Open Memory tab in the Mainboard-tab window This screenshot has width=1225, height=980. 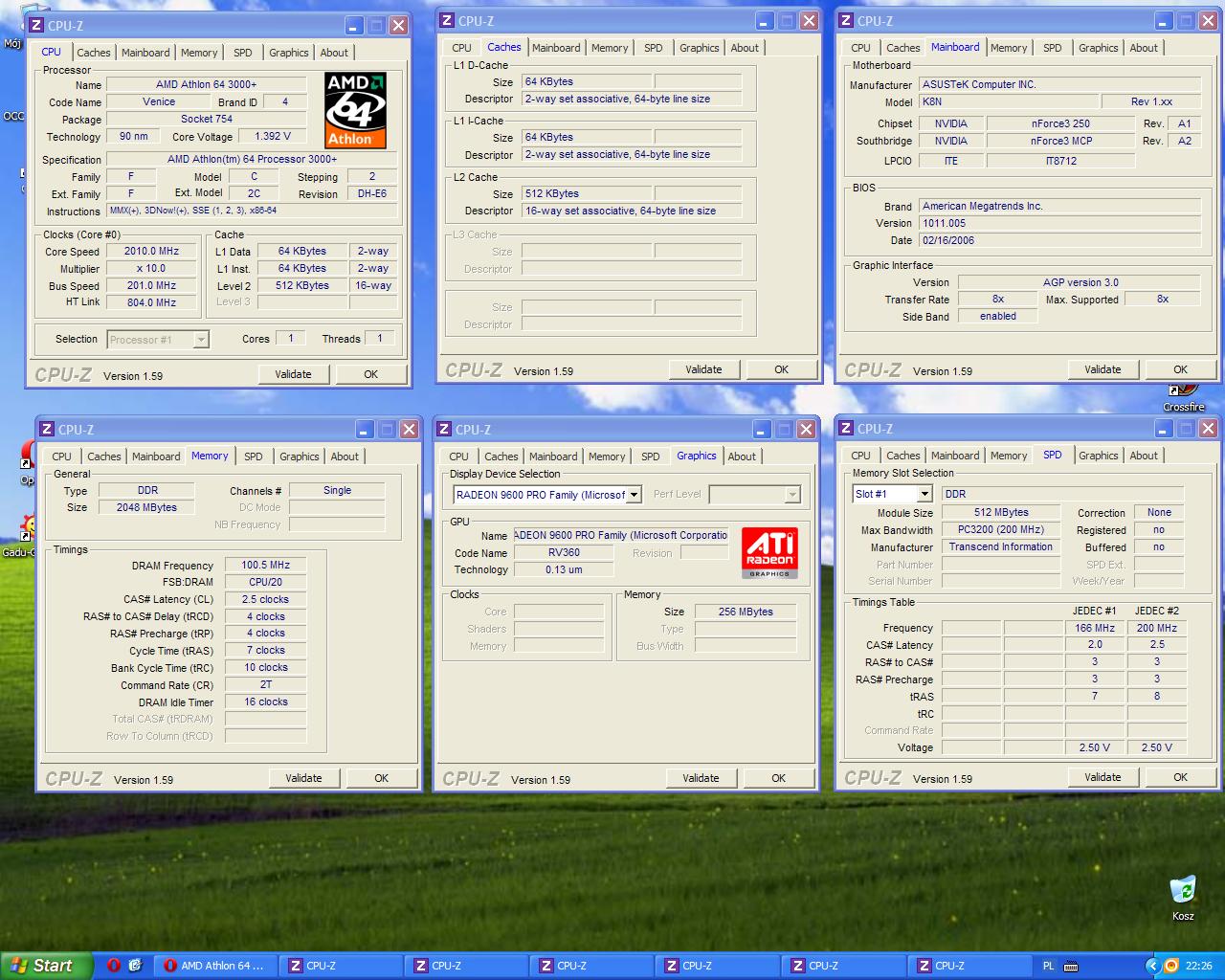click(x=1009, y=48)
